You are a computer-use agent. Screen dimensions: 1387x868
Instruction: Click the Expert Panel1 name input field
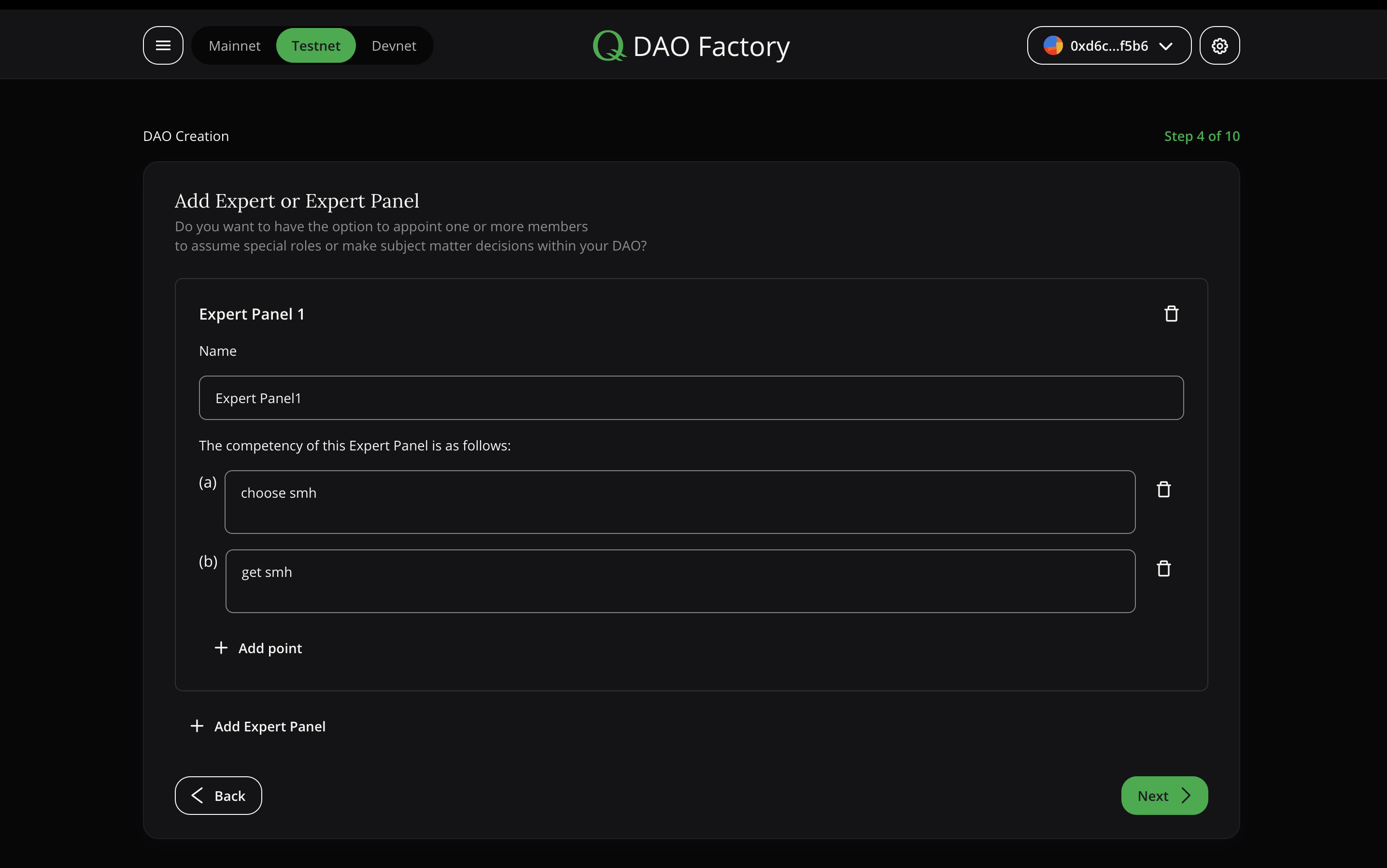tap(689, 397)
